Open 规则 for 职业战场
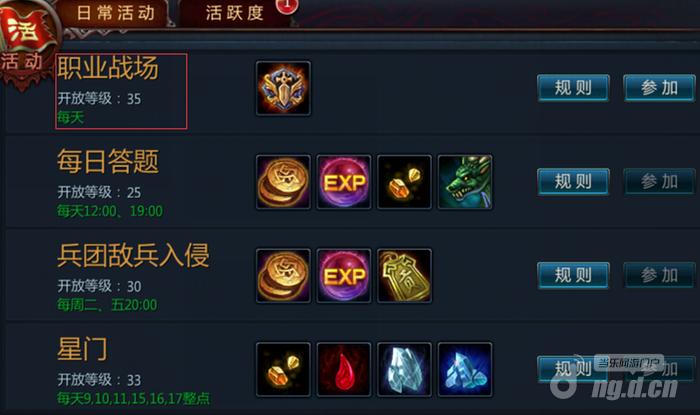This screenshot has width=700, height=415. [573, 88]
